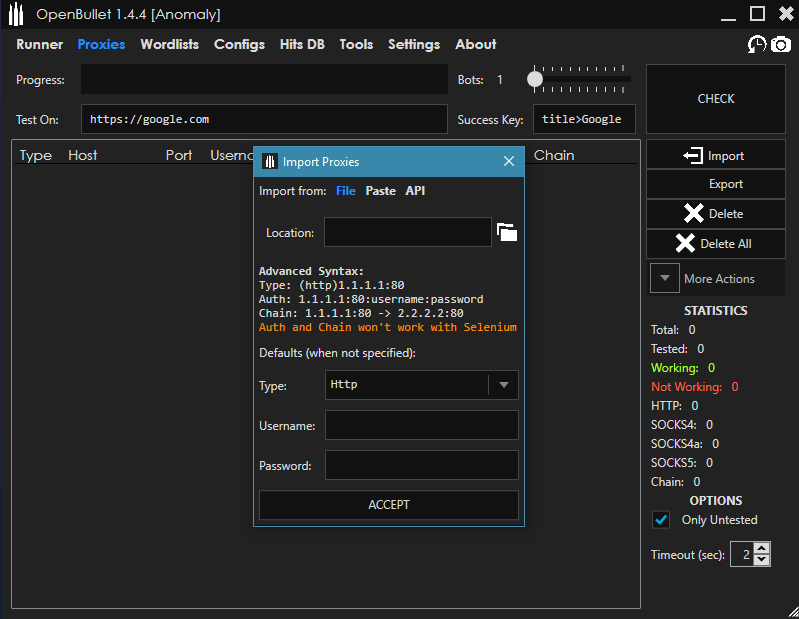Click the 'Total: 0' statistic
Viewport: 799px width, 619px height.
click(x=673, y=330)
